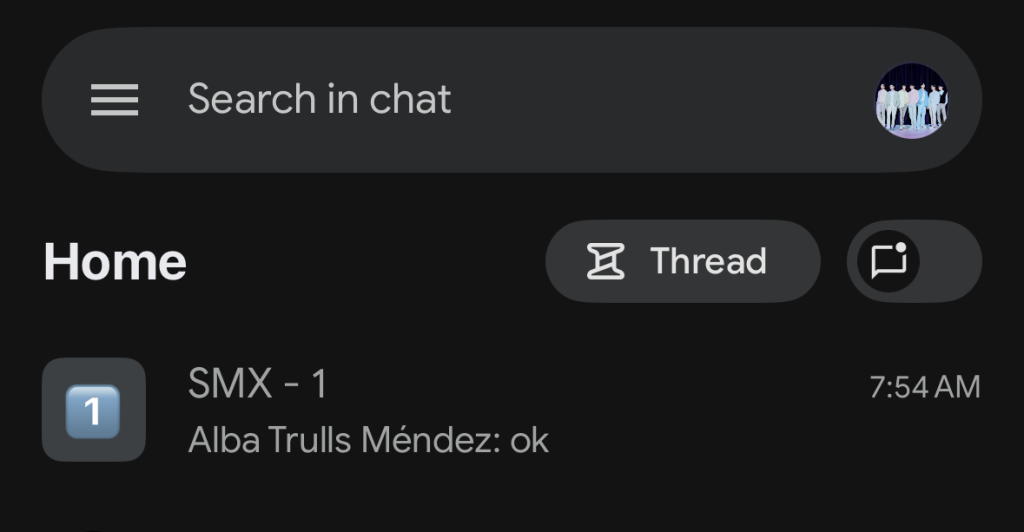Click the right side of unread toggle pill
Image resolution: width=1024 pixels, height=532 pixels.
pyautogui.click(x=950, y=262)
